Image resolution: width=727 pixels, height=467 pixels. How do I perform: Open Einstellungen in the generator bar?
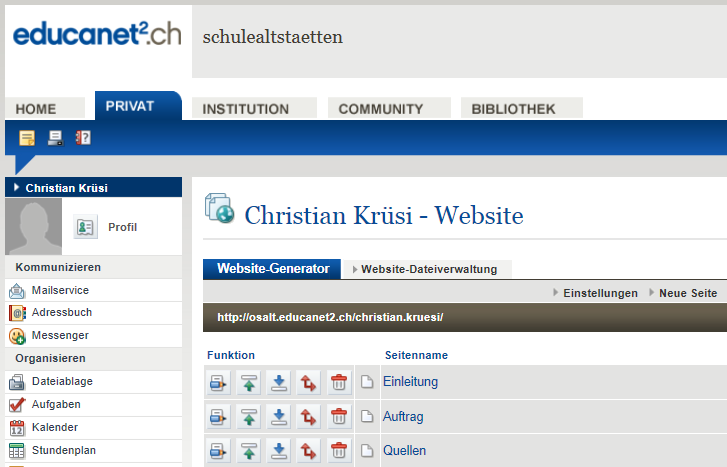[599, 293]
